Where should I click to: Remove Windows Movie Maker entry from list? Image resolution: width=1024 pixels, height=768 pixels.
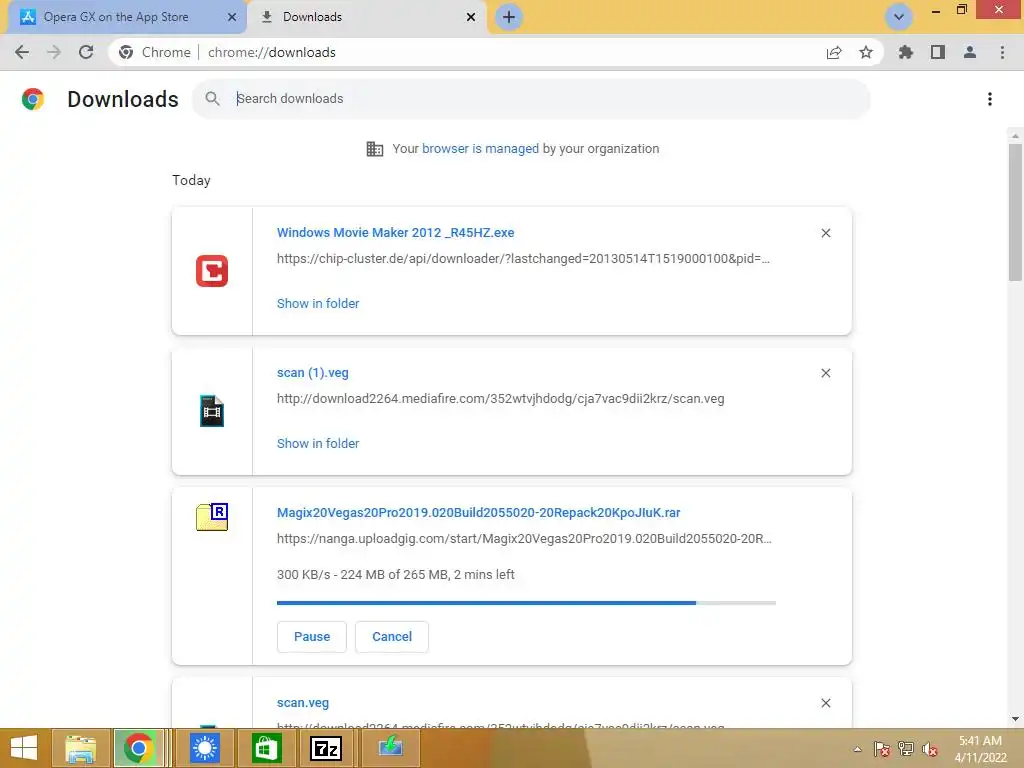[825, 233]
